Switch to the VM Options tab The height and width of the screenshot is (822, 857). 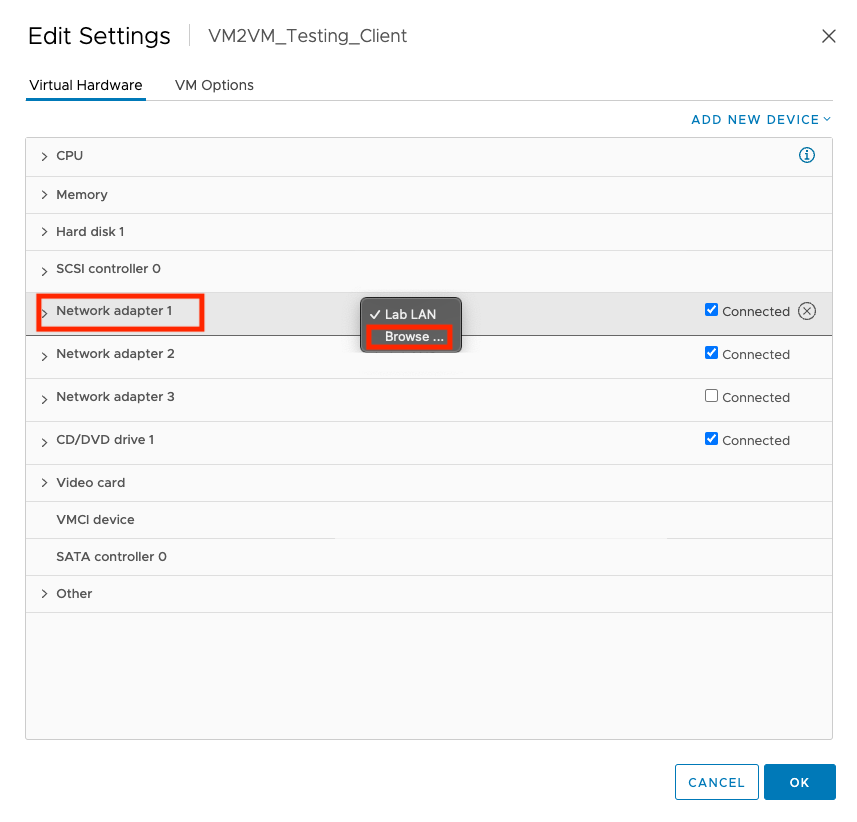point(213,85)
